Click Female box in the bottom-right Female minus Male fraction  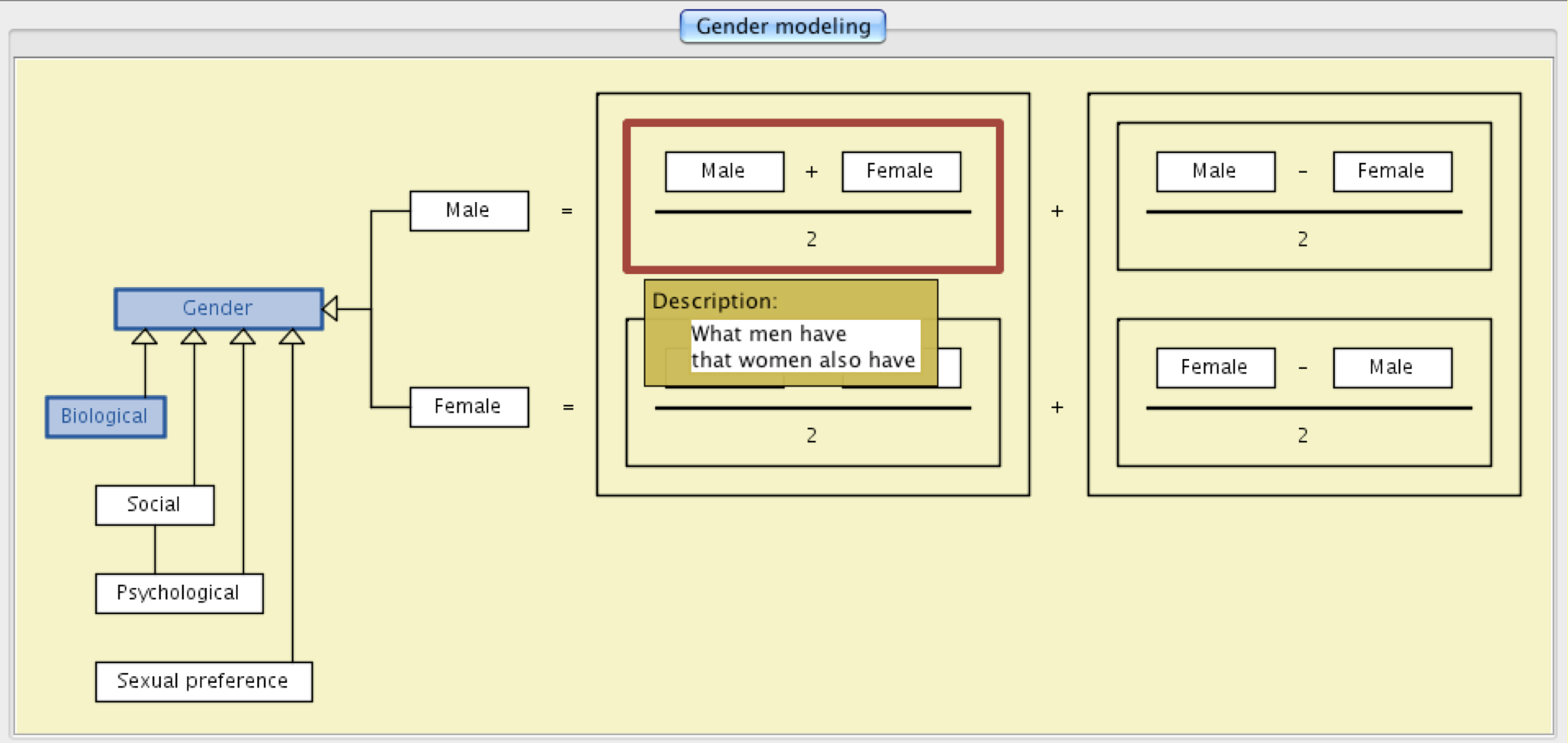click(1215, 368)
